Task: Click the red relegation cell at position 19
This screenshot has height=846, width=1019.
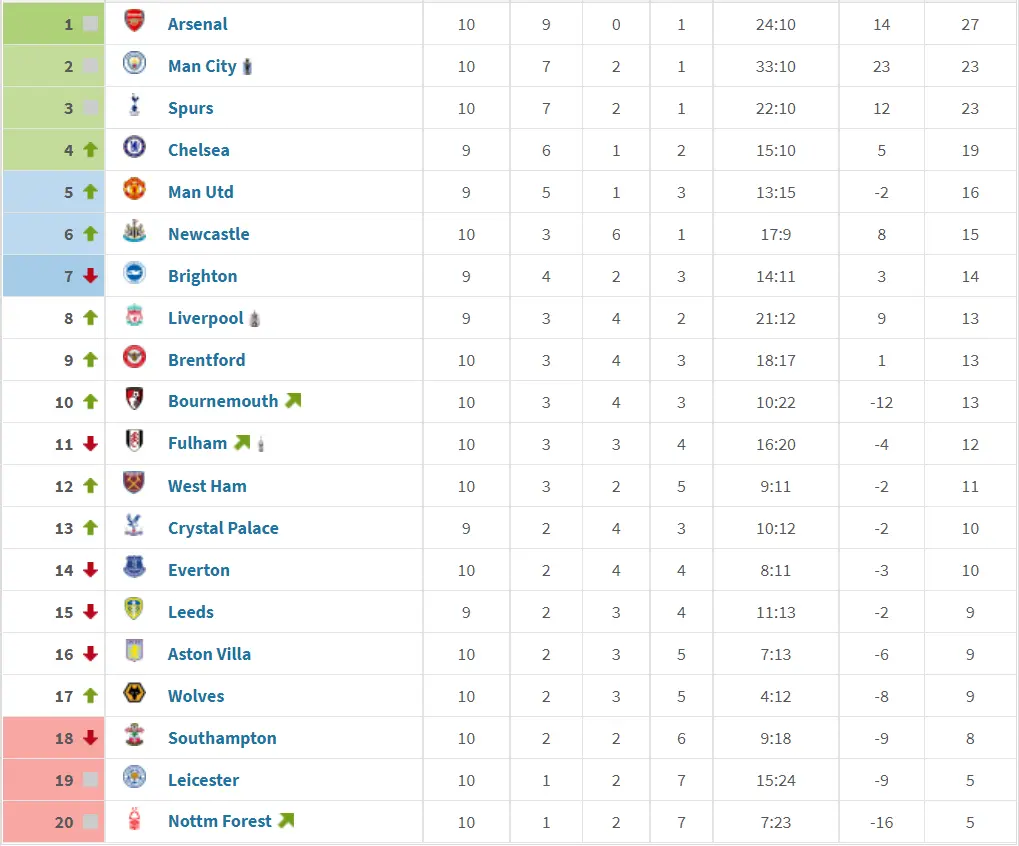Action: coord(53,780)
